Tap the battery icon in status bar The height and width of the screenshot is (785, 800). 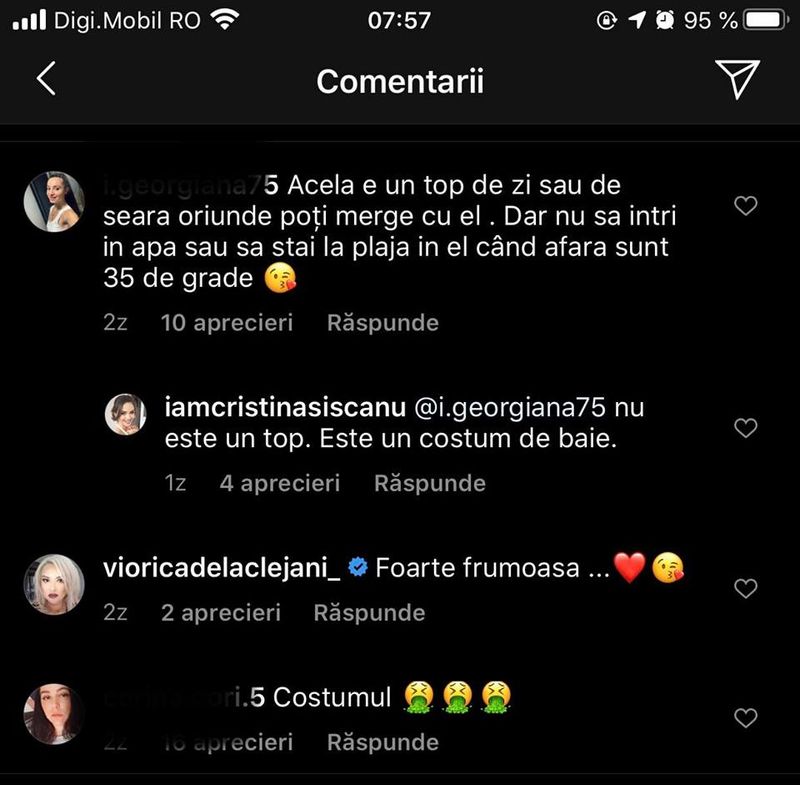pos(766,20)
